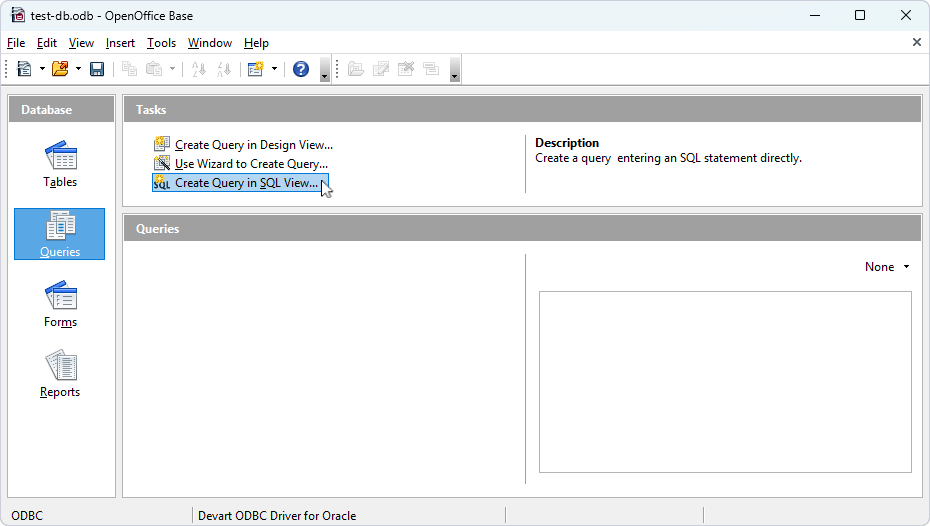Click the Database panel header

pyautogui.click(x=62, y=110)
